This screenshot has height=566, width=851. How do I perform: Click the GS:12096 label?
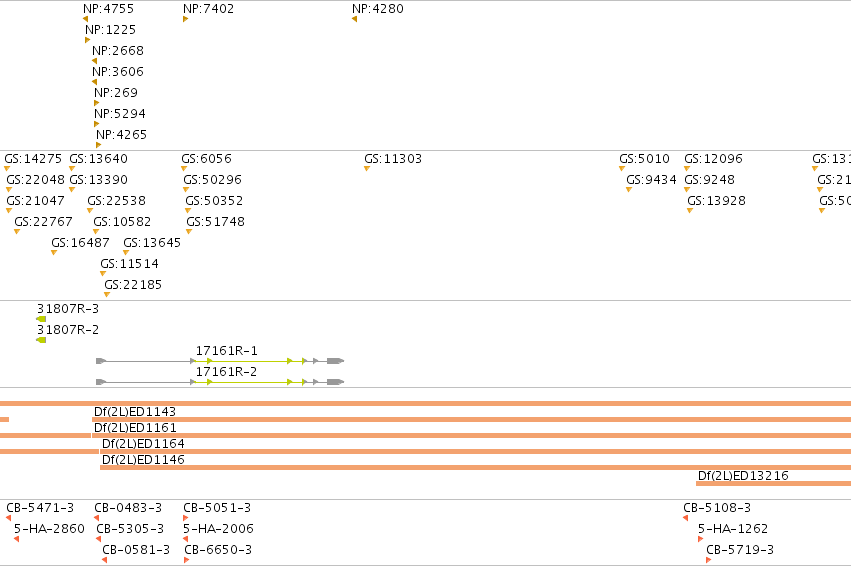tap(713, 159)
